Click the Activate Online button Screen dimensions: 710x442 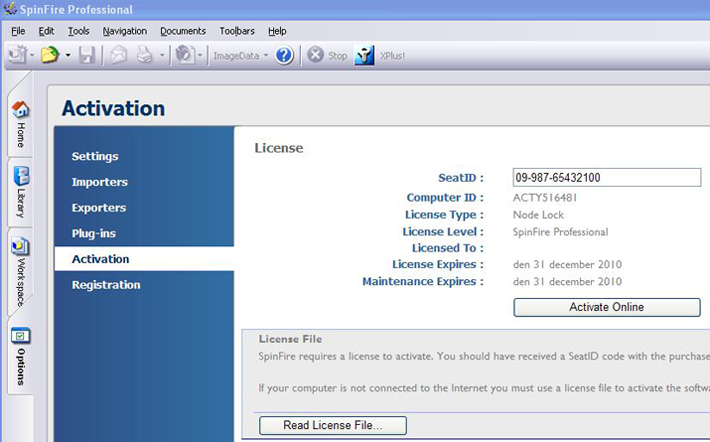tap(607, 307)
